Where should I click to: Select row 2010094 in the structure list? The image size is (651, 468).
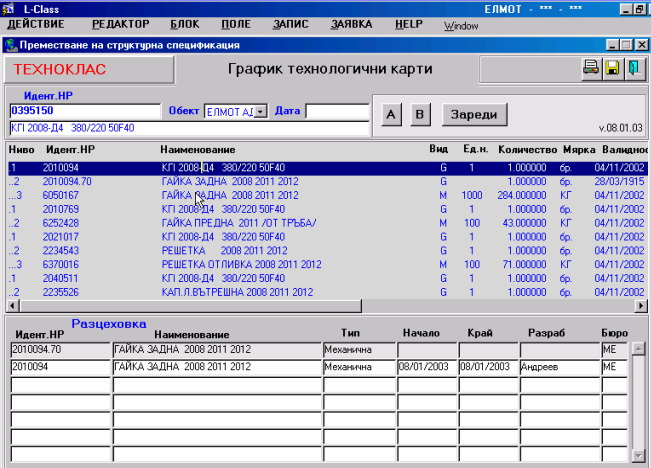tap(327, 168)
